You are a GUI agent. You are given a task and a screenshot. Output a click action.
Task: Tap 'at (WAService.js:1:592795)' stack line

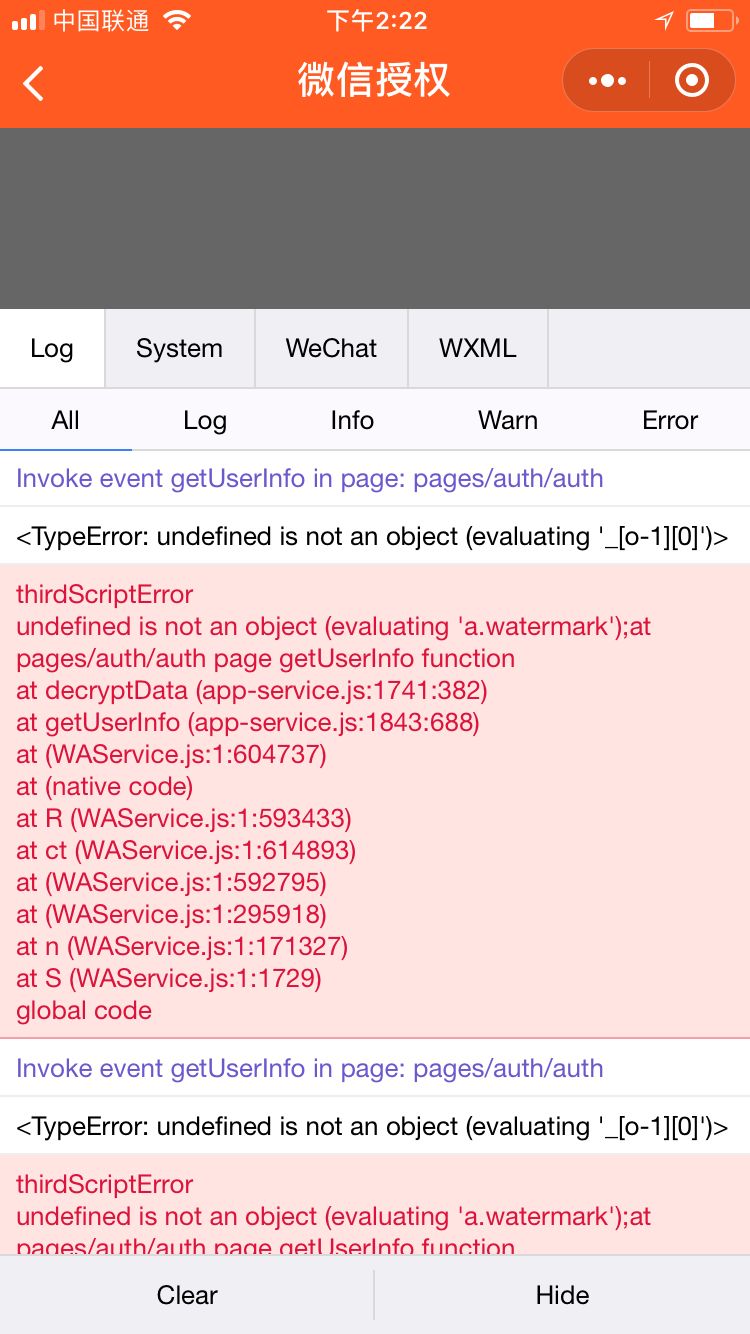(171, 882)
